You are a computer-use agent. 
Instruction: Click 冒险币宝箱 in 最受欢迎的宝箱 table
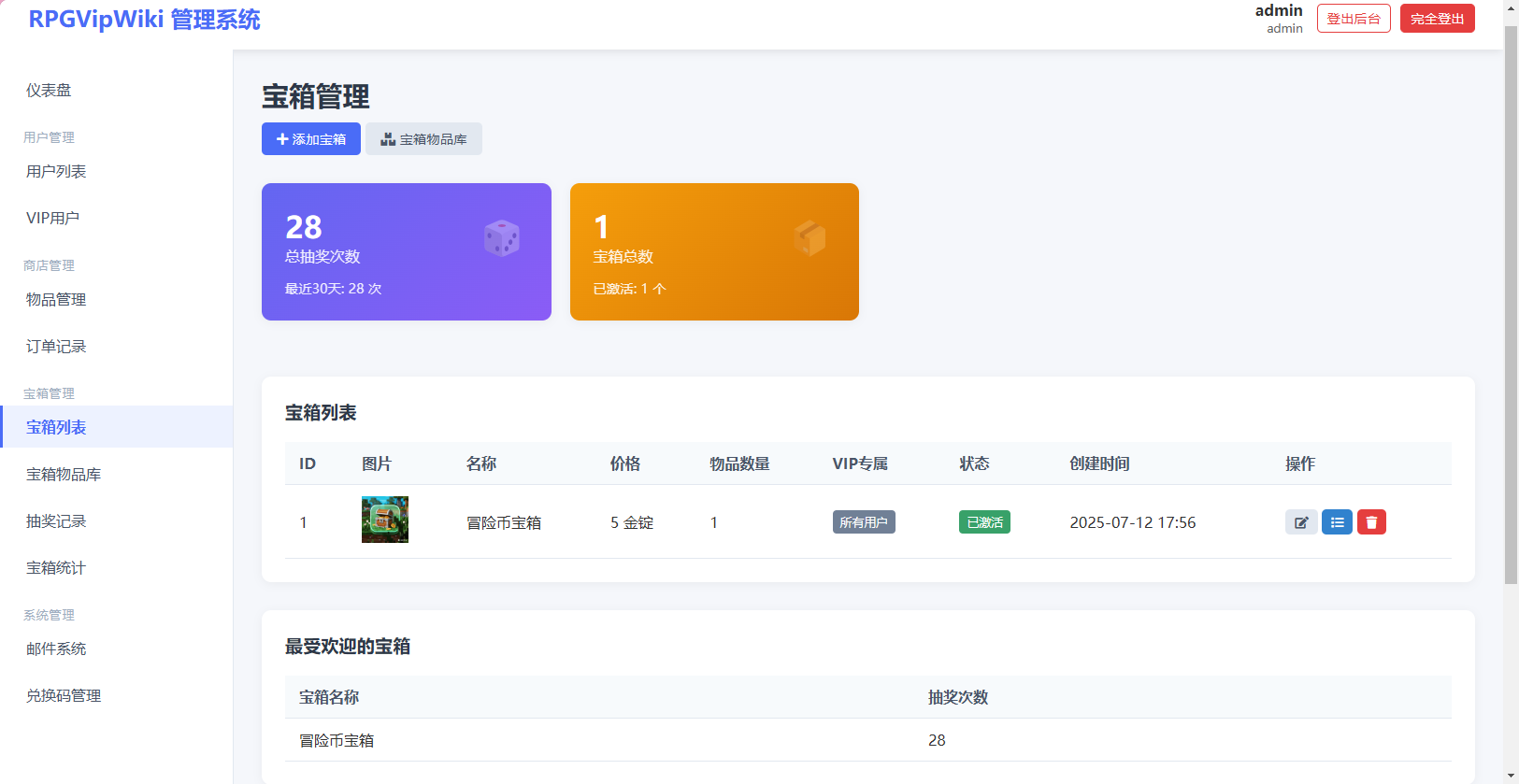pyautogui.click(x=337, y=741)
